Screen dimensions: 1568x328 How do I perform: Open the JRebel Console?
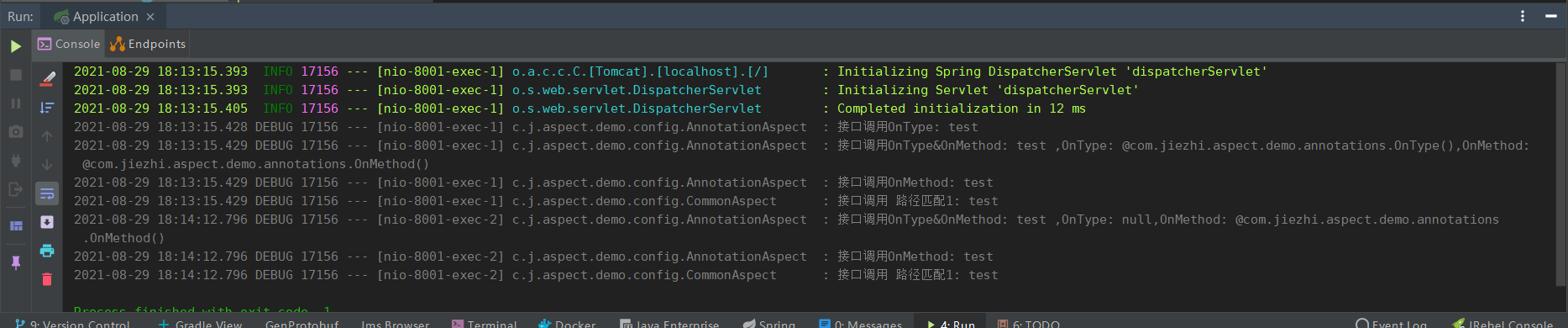[x=1503, y=324]
